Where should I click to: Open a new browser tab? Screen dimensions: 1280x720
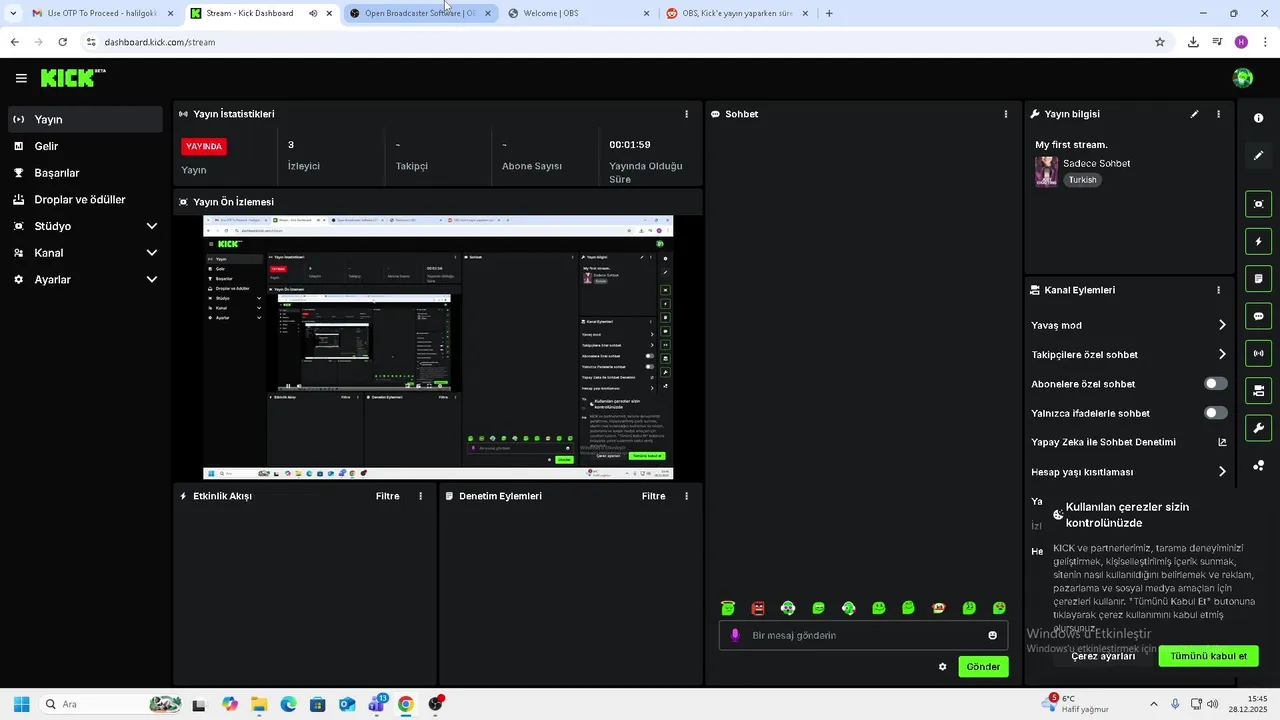point(829,13)
